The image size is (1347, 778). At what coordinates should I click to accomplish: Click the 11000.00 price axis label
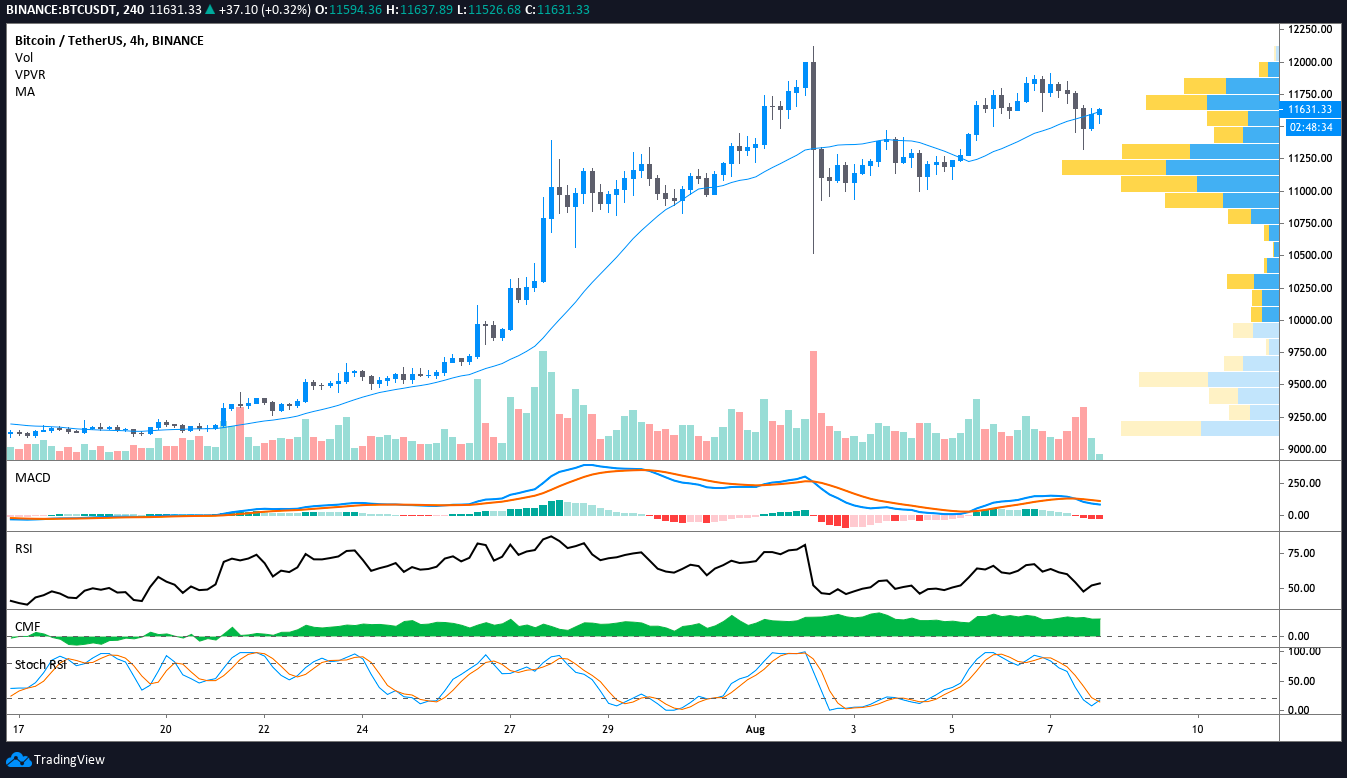(1311, 191)
